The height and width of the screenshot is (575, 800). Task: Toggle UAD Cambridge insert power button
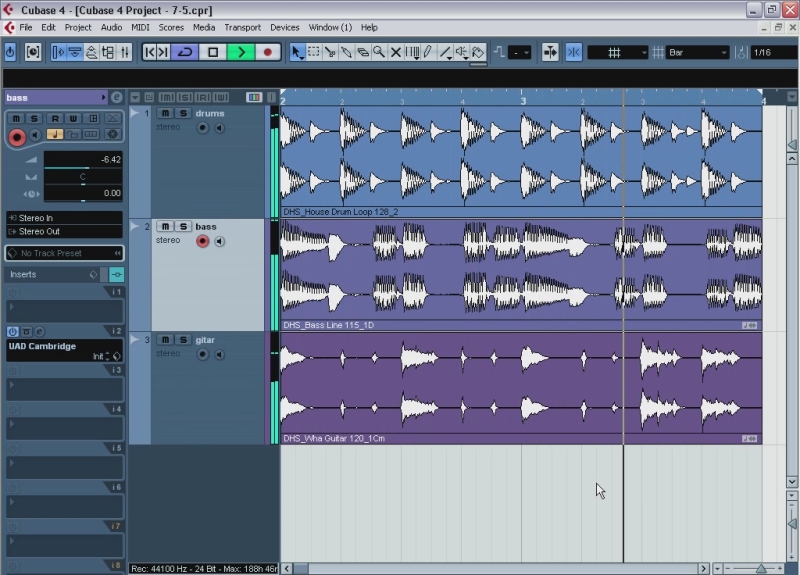click(x=13, y=332)
